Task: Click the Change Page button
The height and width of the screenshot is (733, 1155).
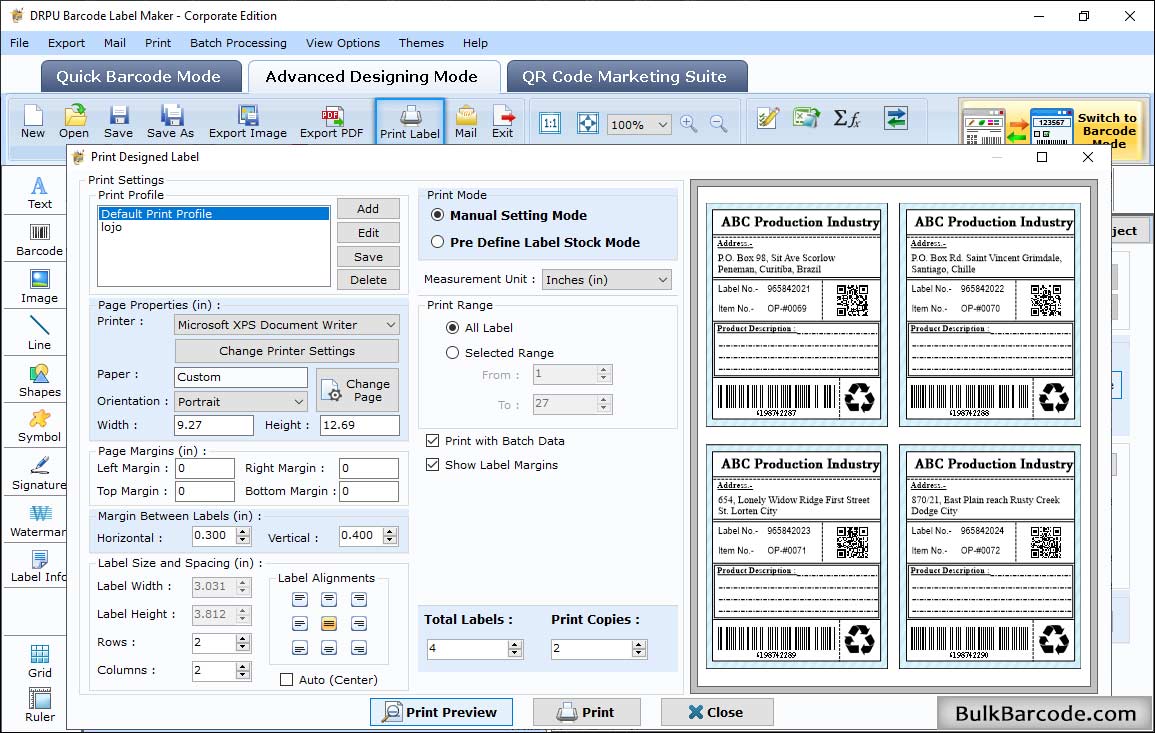Action: [358, 390]
